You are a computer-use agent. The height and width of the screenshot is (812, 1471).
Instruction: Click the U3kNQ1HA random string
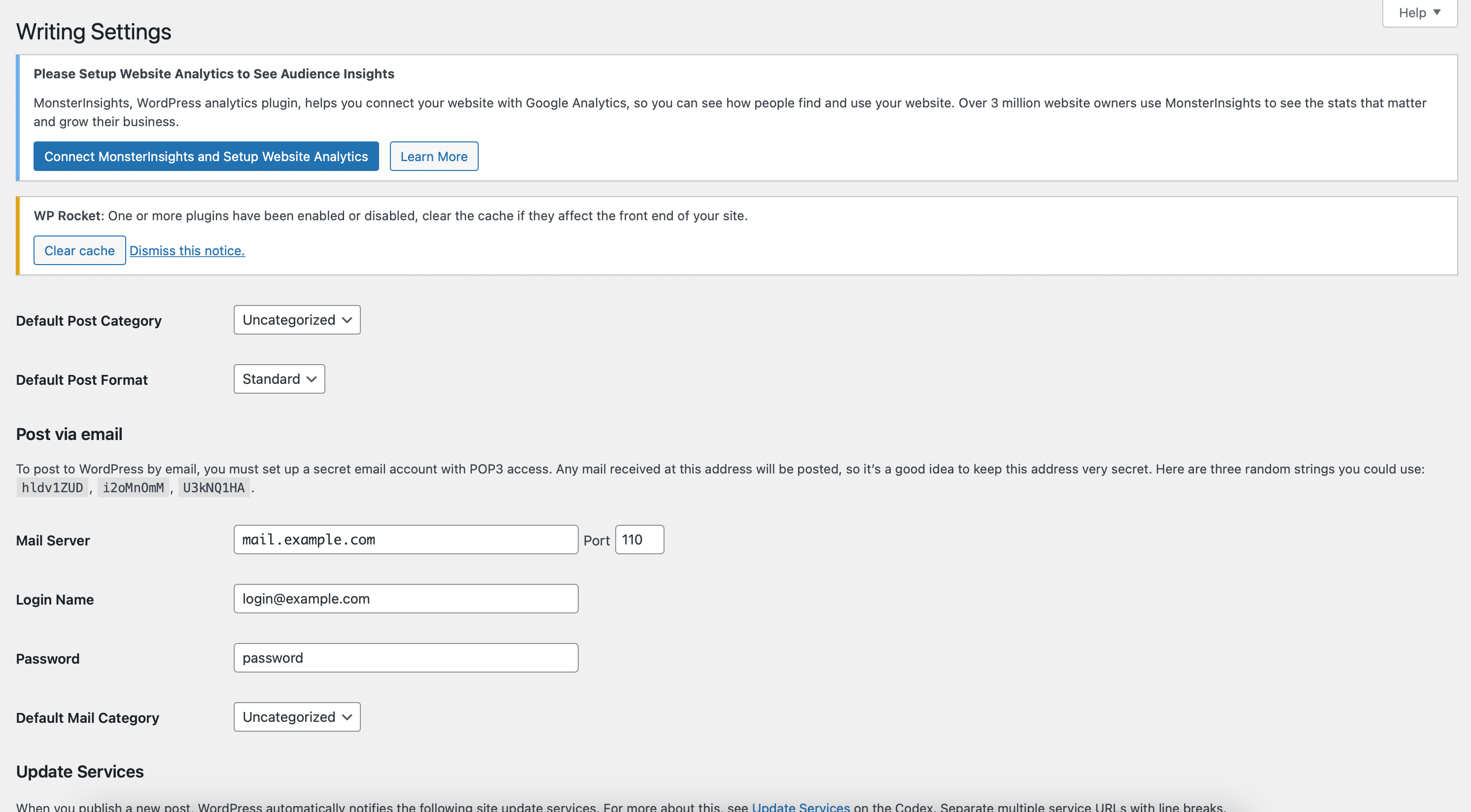click(x=213, y=488)
